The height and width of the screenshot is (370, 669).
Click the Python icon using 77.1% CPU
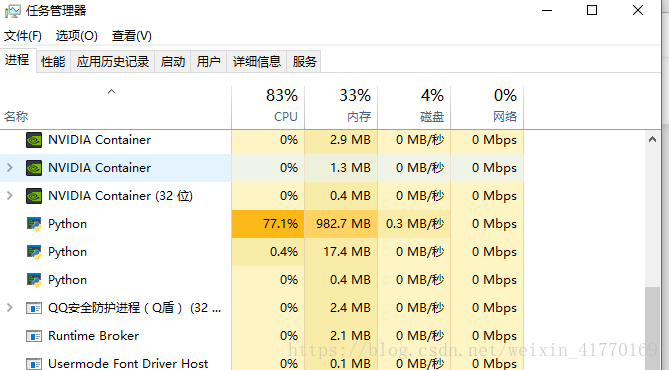(x=34, y=224)
